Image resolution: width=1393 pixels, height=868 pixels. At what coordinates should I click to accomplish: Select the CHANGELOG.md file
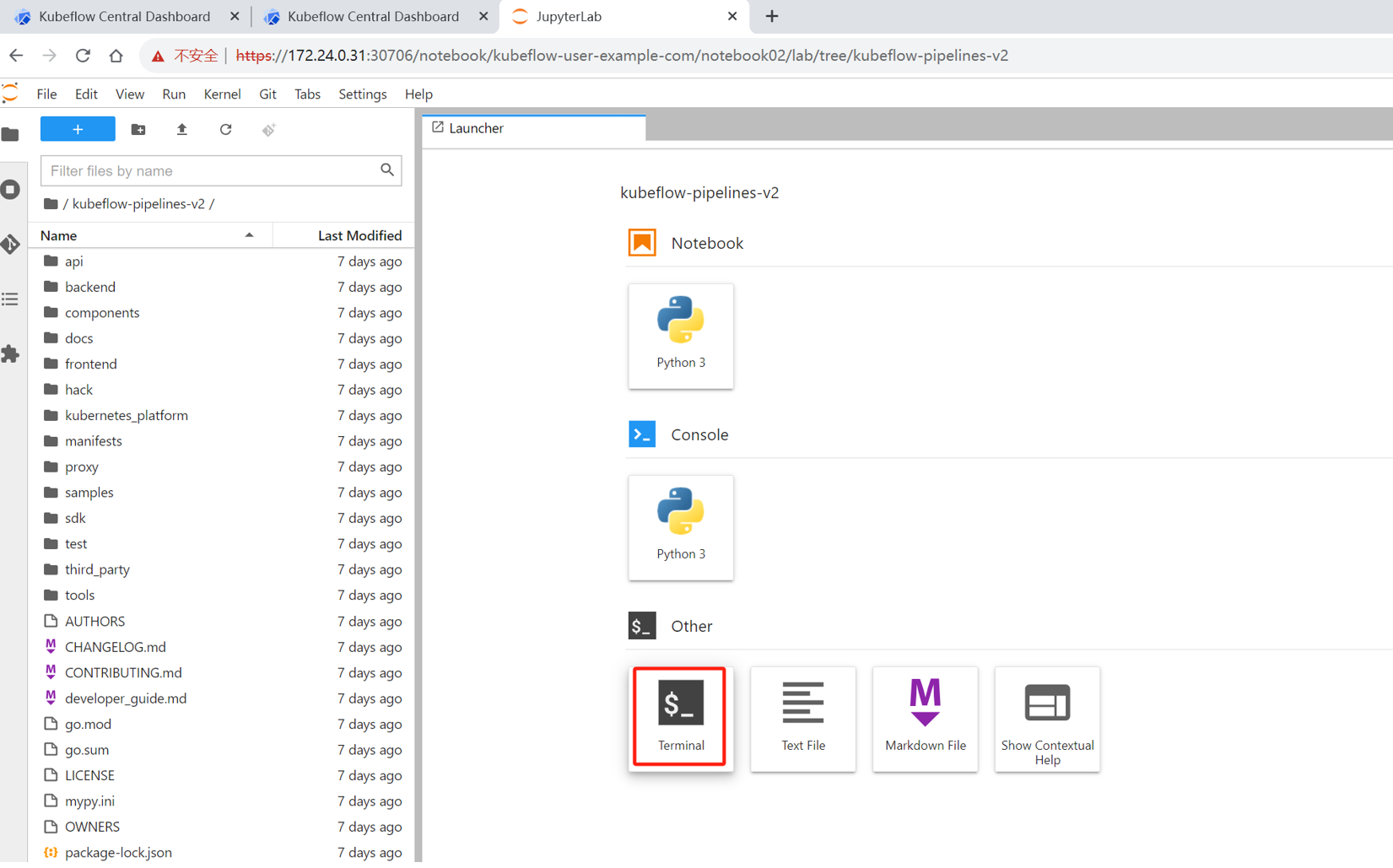pos(221,647)
